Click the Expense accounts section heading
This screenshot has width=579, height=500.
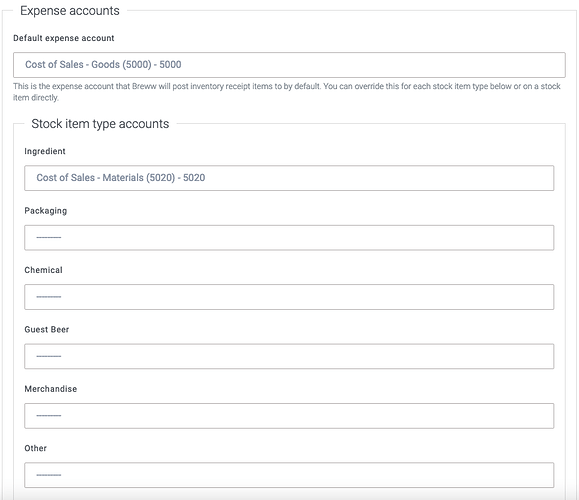pyautogui.click(x=70, y=11)
